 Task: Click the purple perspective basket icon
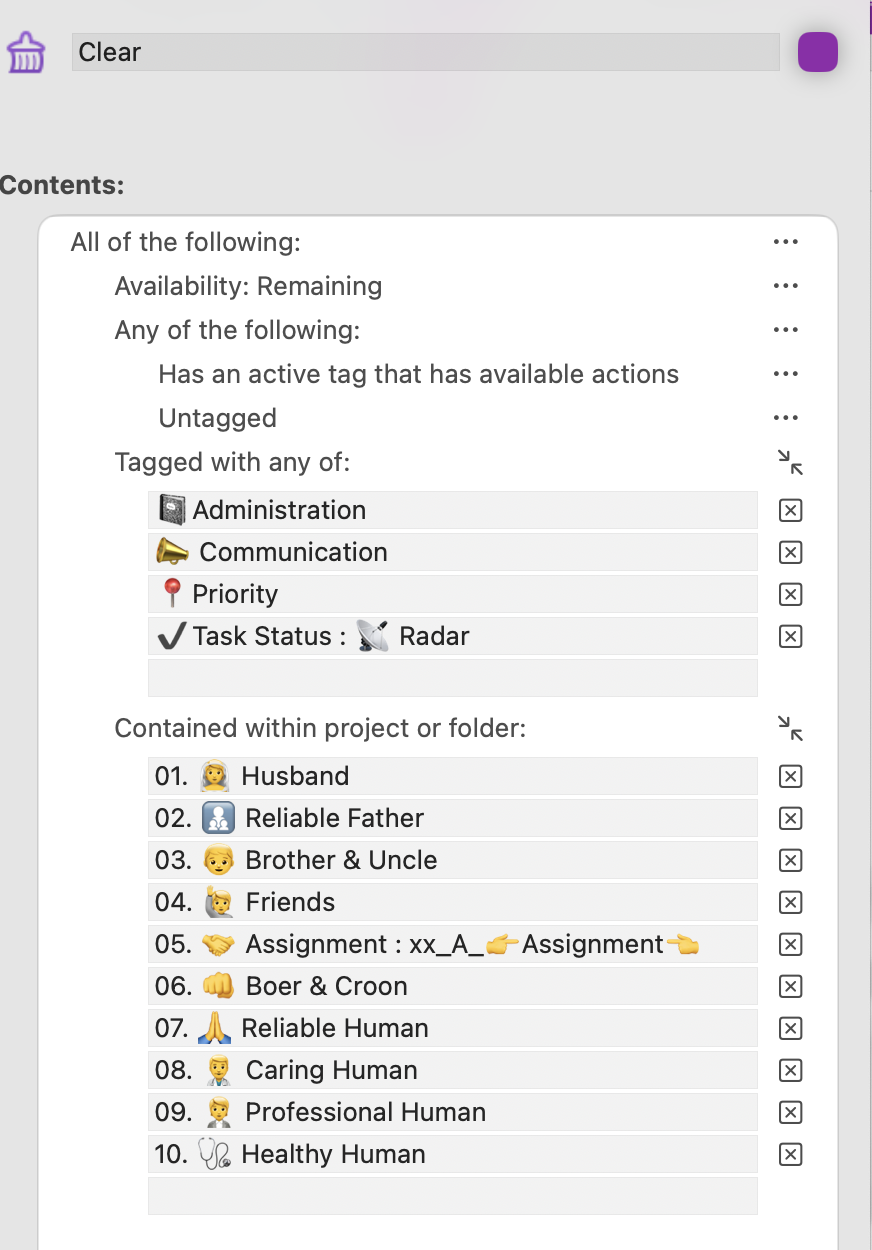26,52
